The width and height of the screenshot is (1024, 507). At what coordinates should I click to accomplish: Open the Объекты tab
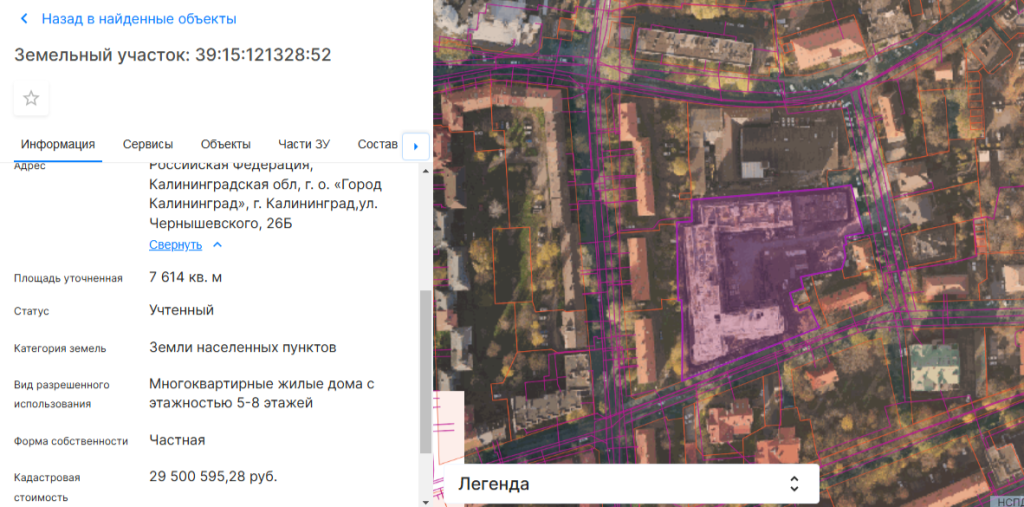tap(225, 144)
